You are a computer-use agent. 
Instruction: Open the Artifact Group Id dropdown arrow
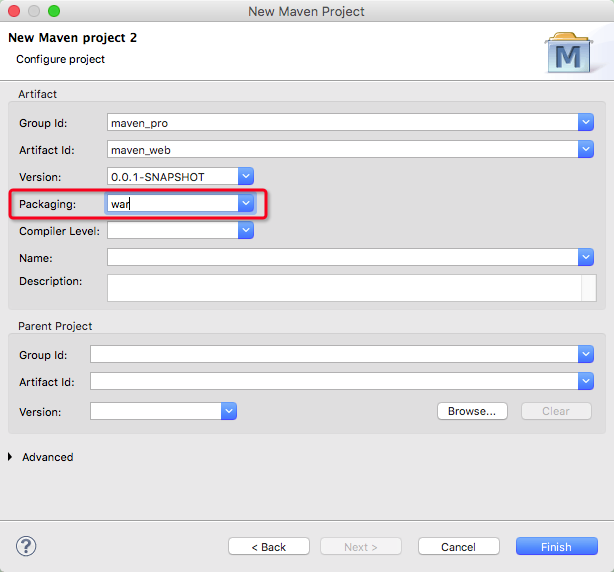tap(585, 122)
